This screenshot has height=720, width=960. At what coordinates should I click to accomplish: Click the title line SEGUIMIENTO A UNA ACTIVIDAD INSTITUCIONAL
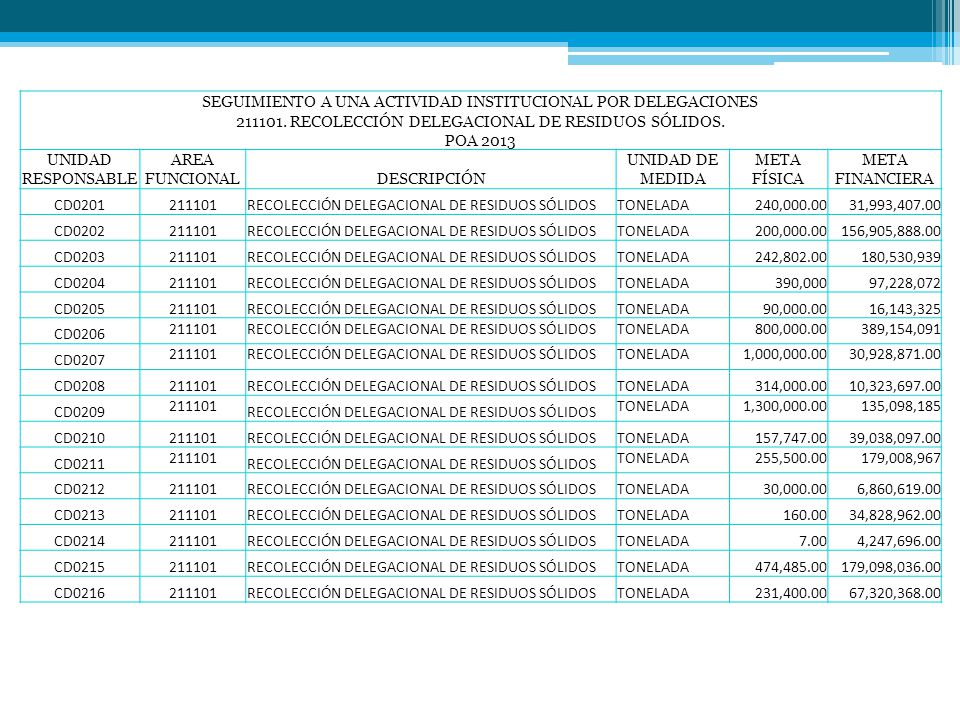[x=480, y=102]
